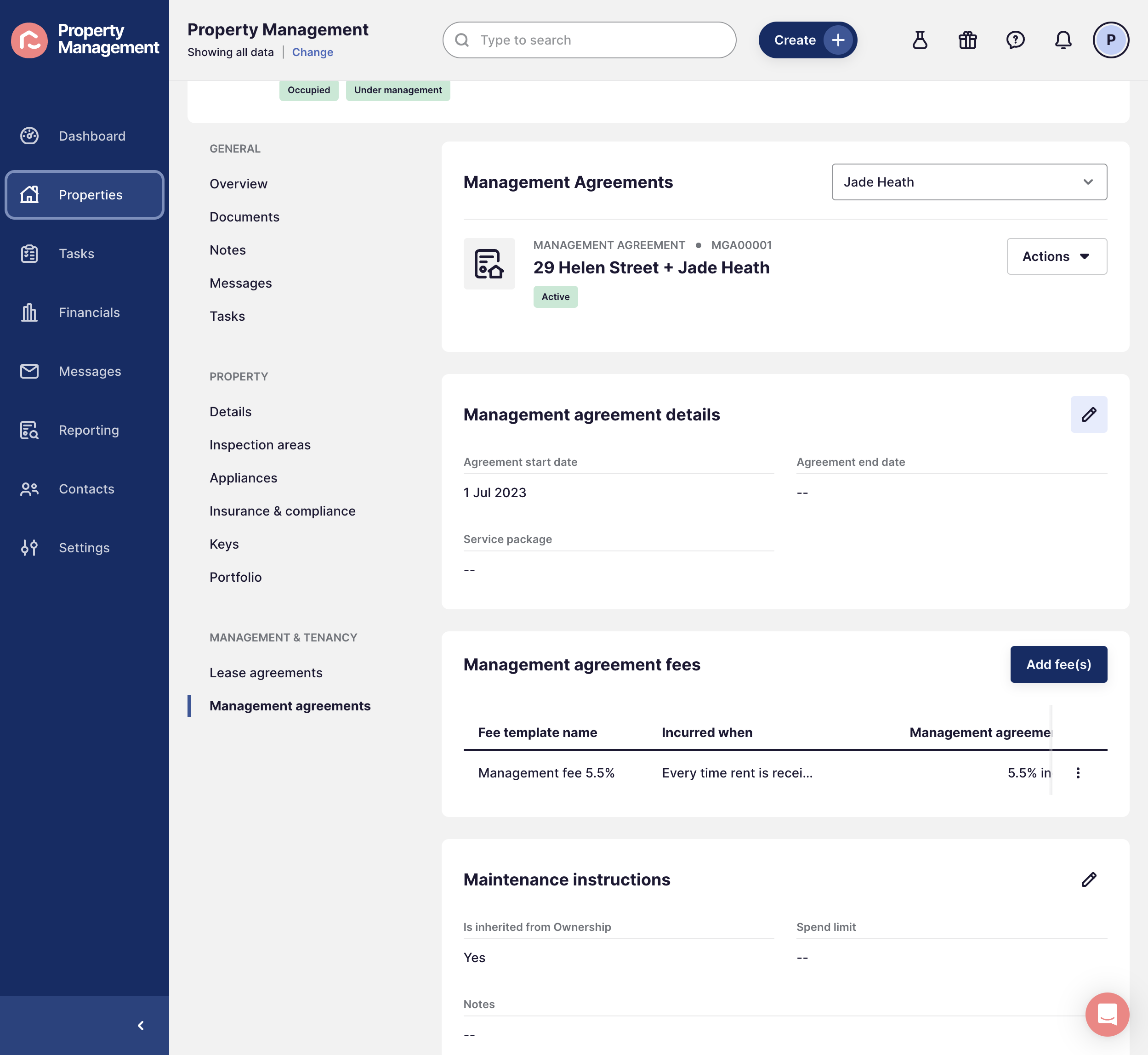Screen dimensions: 1148x1055
Task: Open the help question-mark icon
Action: 1016,40
